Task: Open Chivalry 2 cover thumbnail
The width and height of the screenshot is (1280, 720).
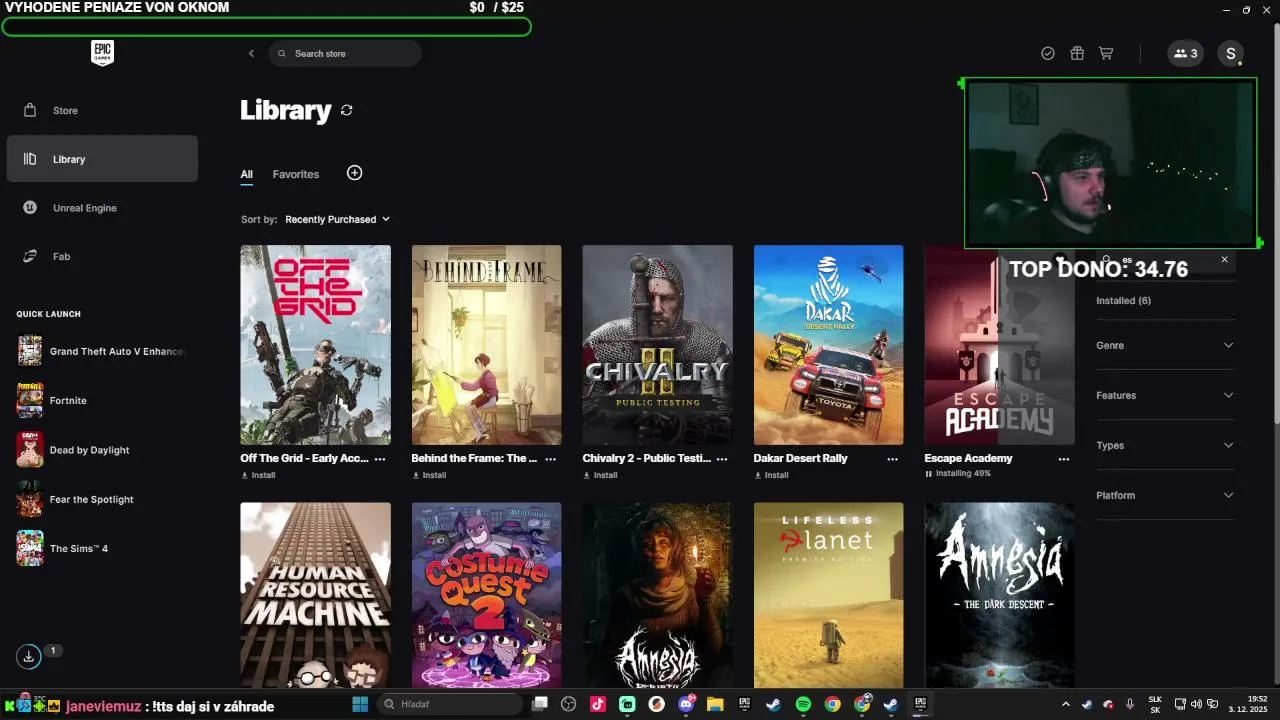Action: pos(657,345)
